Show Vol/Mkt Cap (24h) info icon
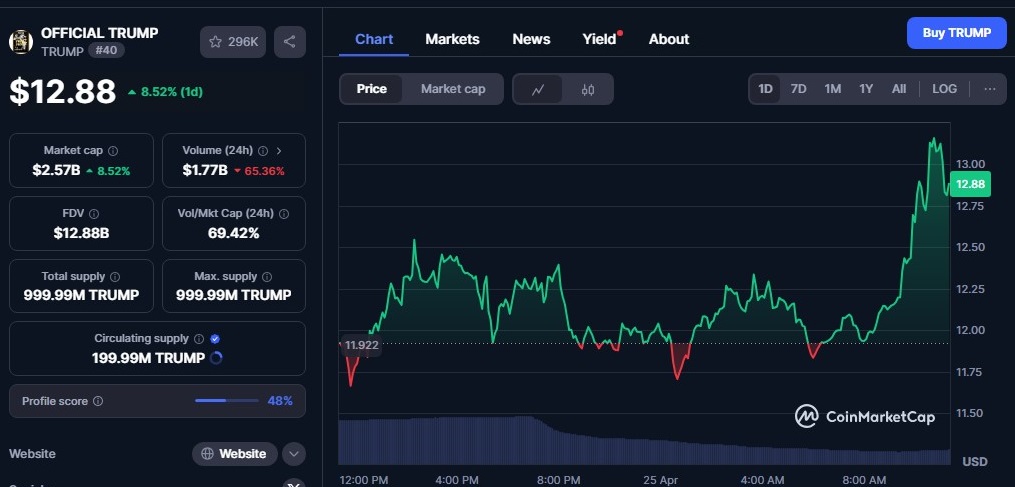Screen dimensions: 1015x487 coord(284,214)
